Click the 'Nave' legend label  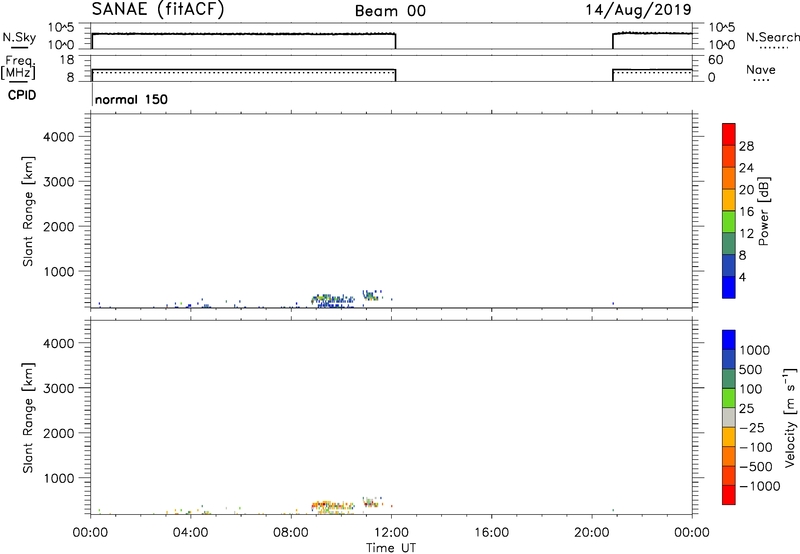pos(761,70)
